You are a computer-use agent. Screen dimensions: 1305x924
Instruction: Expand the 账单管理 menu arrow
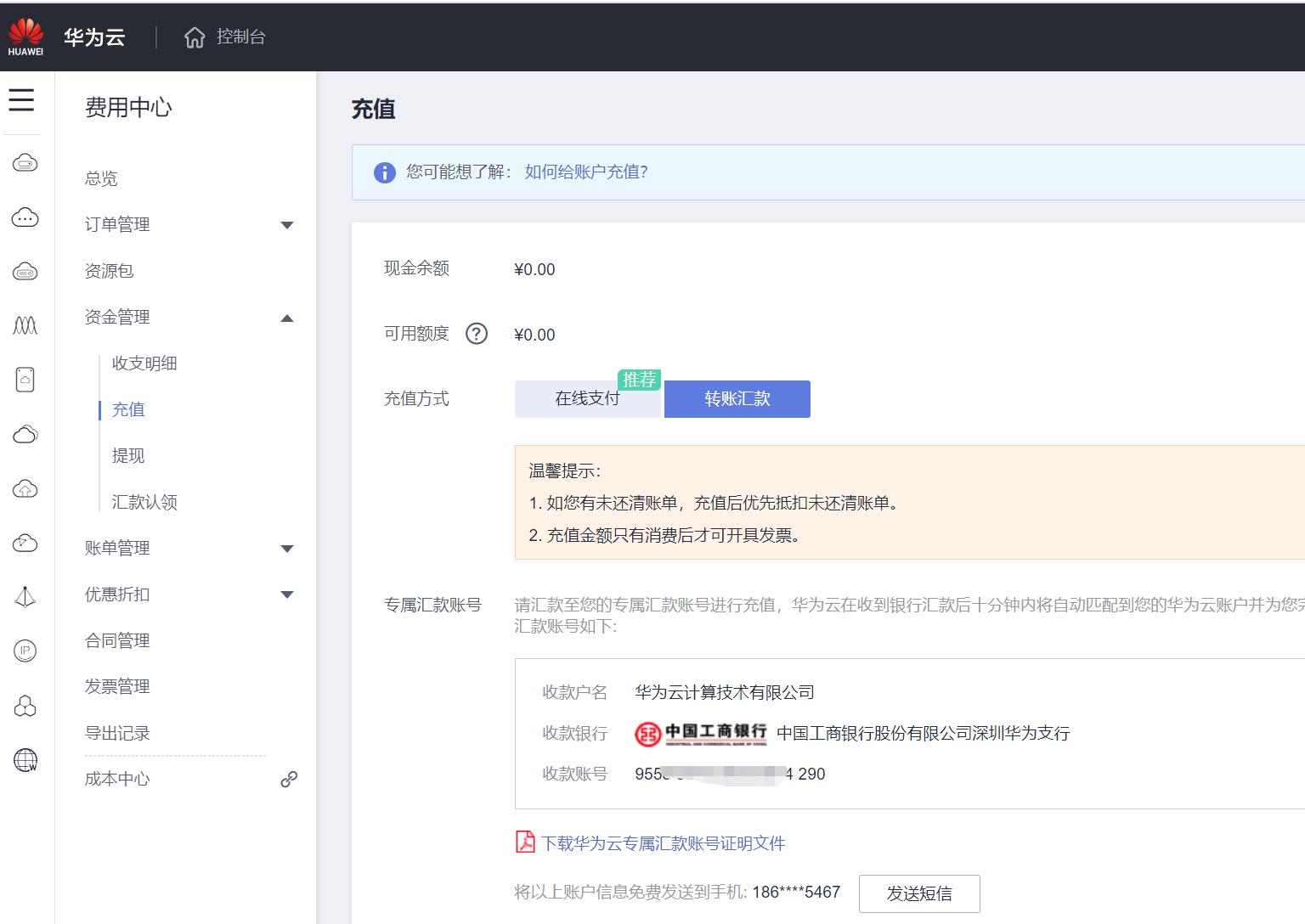287,549
